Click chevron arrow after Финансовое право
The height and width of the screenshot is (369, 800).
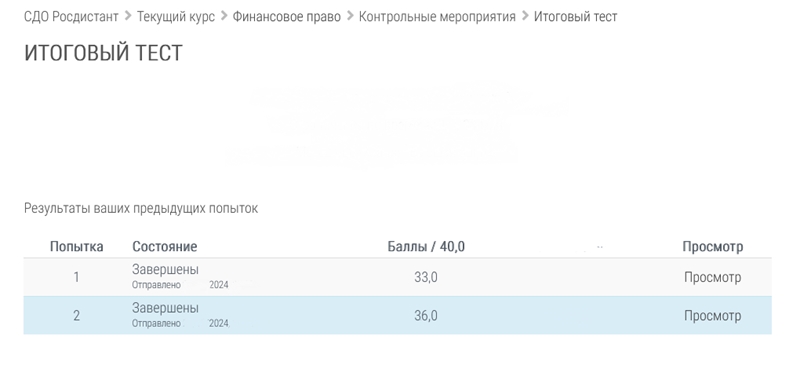tap(349, 16)
